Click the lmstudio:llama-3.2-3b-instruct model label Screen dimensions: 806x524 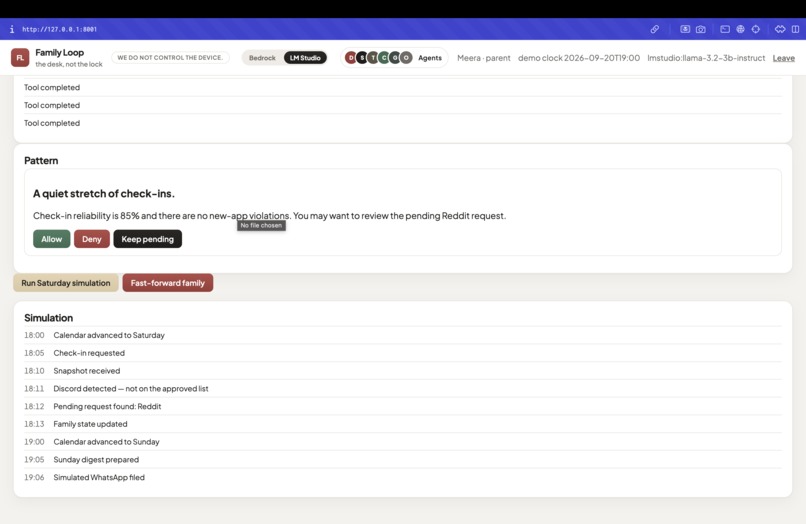pos(706,58)
